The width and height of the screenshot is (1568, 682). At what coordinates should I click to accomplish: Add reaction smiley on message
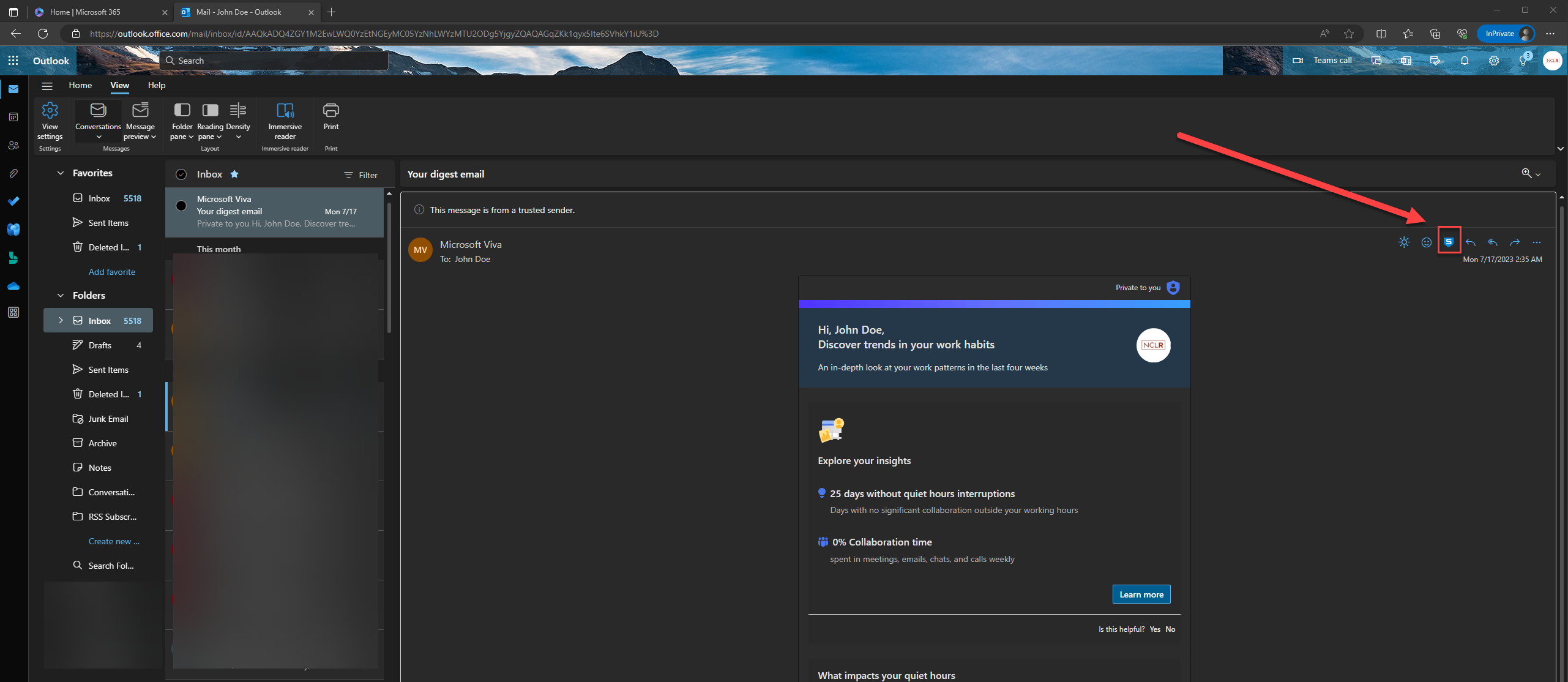click(x=1427, y=242)
